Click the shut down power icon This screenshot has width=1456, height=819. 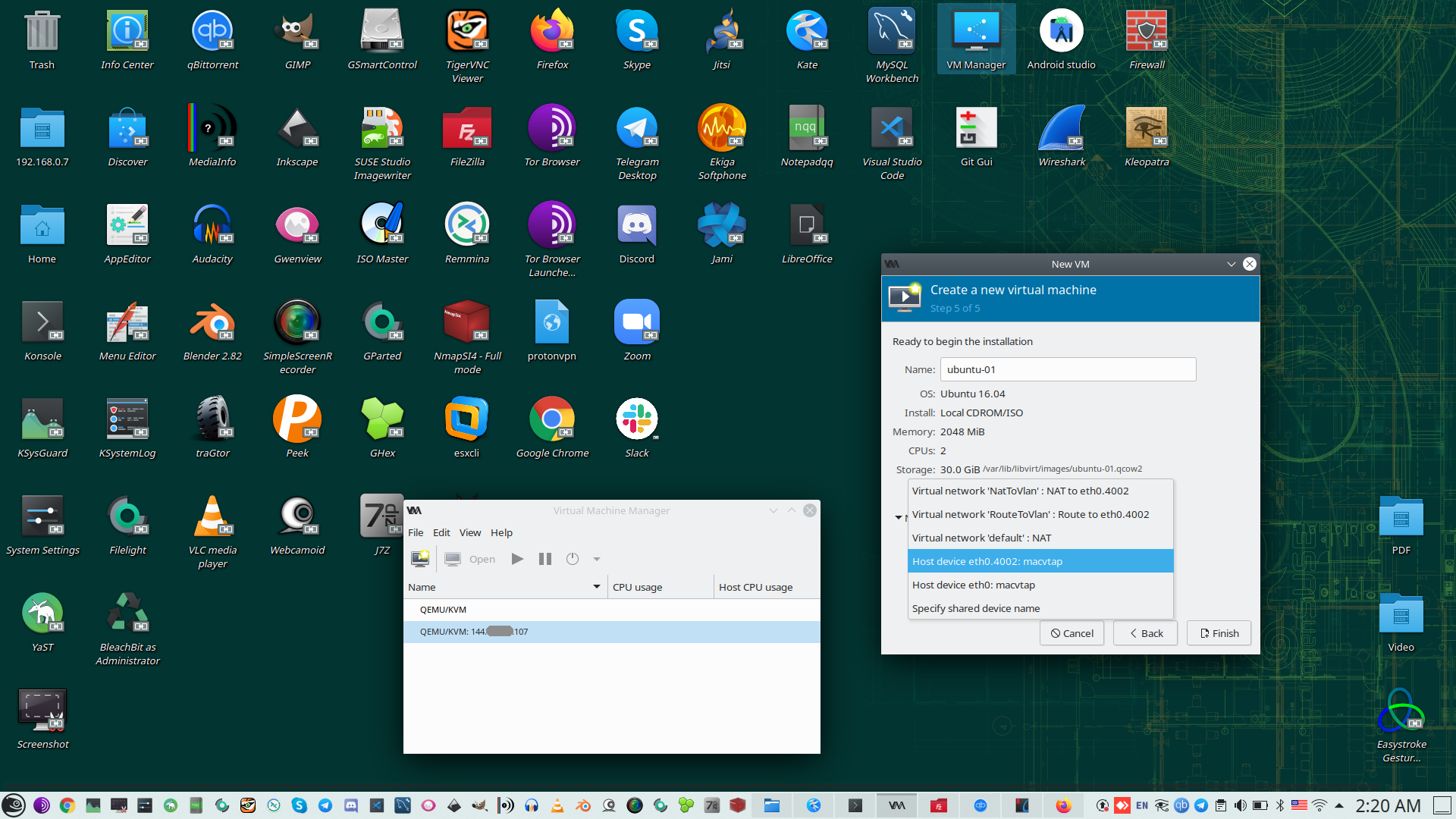click(573, 559)
